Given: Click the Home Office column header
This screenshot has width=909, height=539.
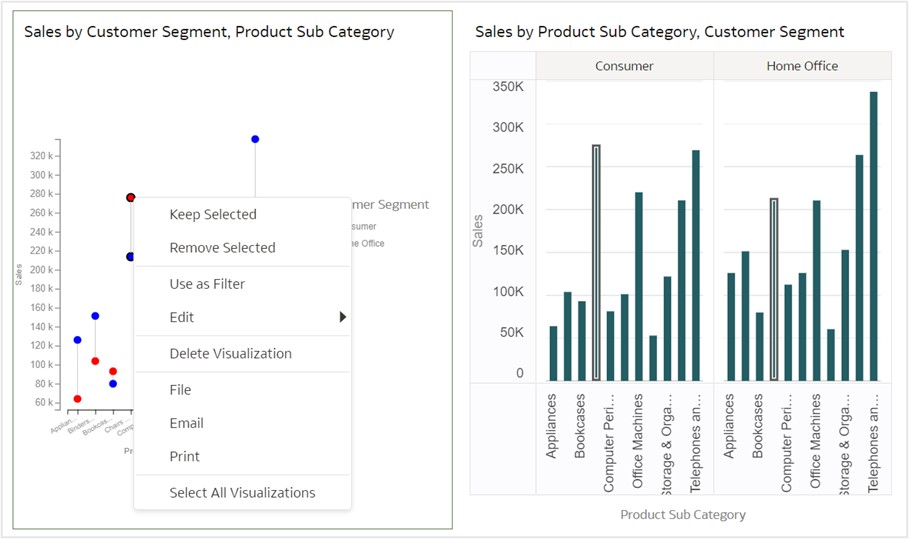Looking at the screenshot, I should [x=802, y=66].
